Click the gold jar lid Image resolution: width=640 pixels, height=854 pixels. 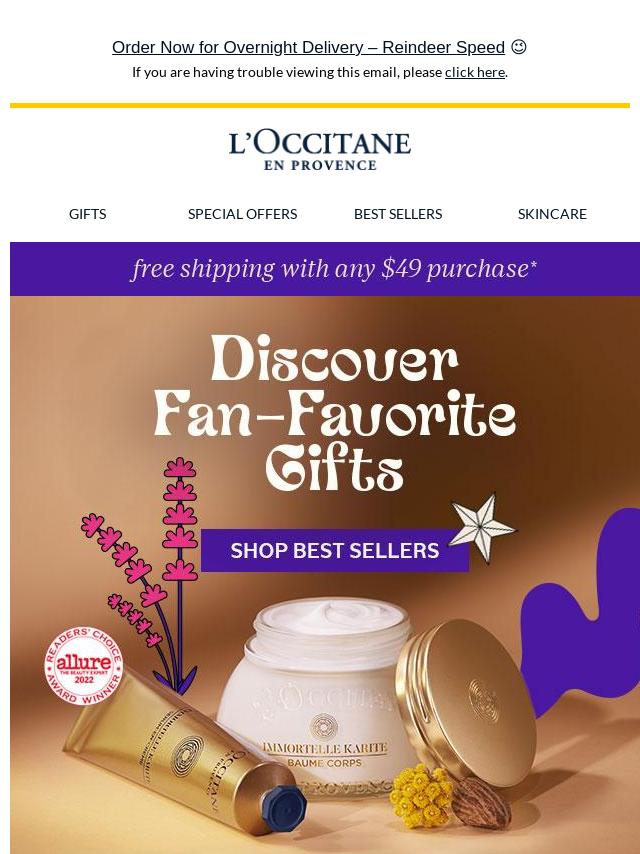pos(465,703)
